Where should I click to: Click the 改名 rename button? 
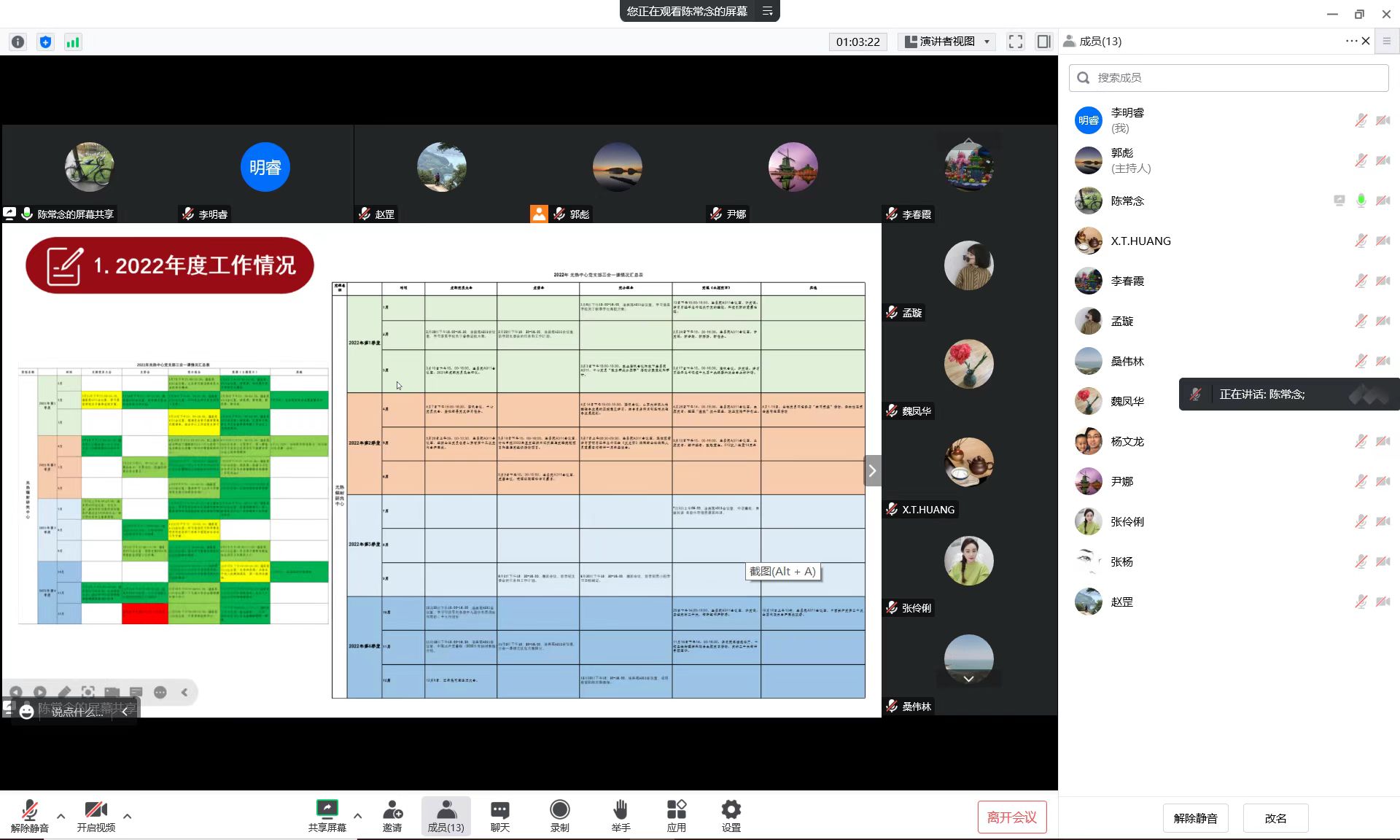(x=1275, y=818)
